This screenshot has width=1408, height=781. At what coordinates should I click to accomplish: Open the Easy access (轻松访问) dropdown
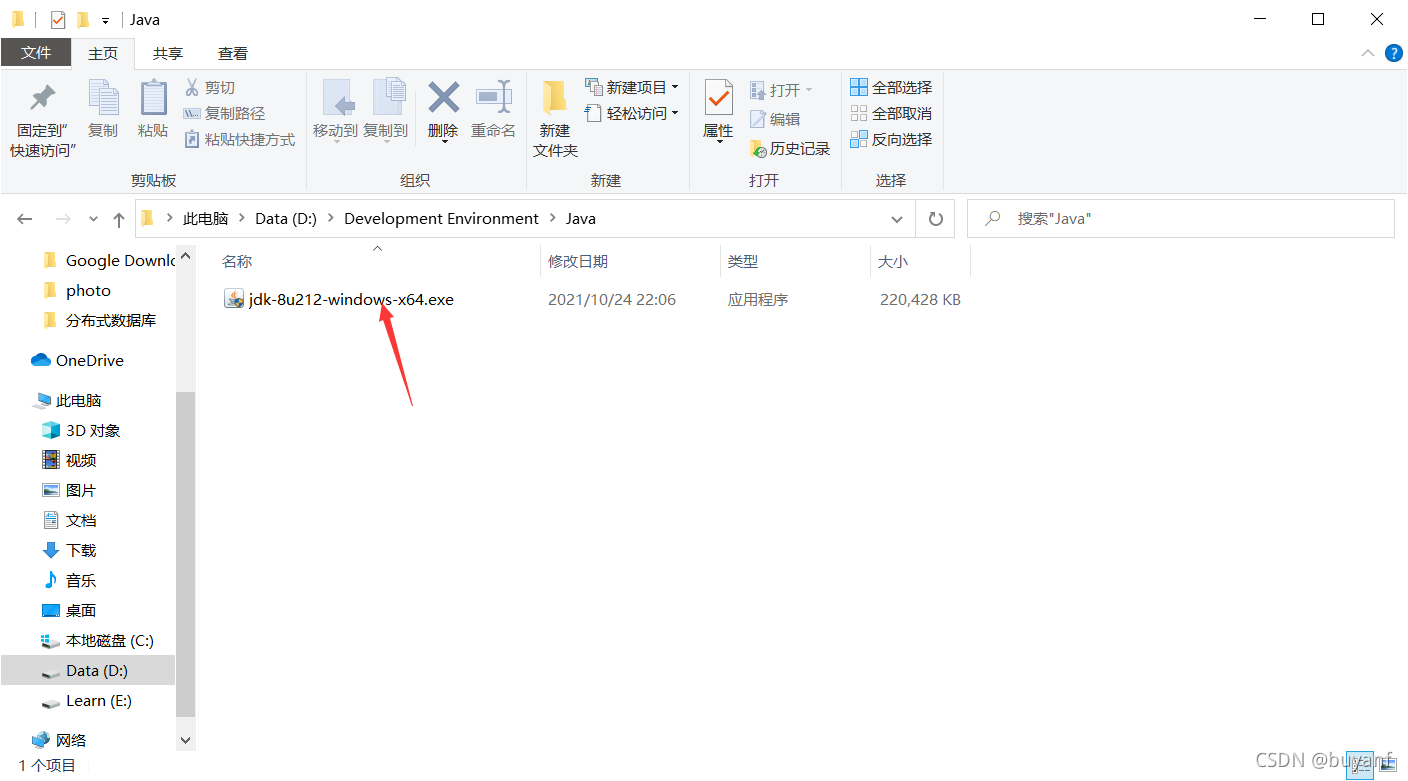click(632, 113)
